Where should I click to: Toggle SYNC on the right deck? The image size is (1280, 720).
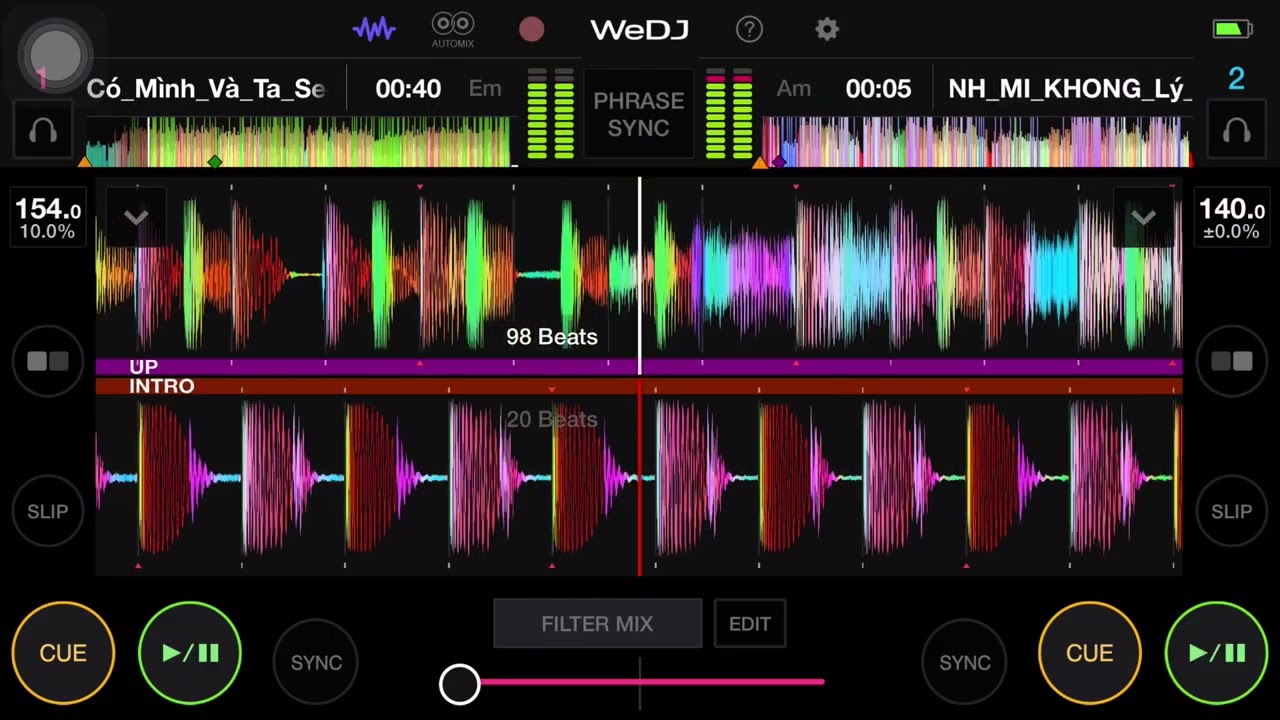964,662
